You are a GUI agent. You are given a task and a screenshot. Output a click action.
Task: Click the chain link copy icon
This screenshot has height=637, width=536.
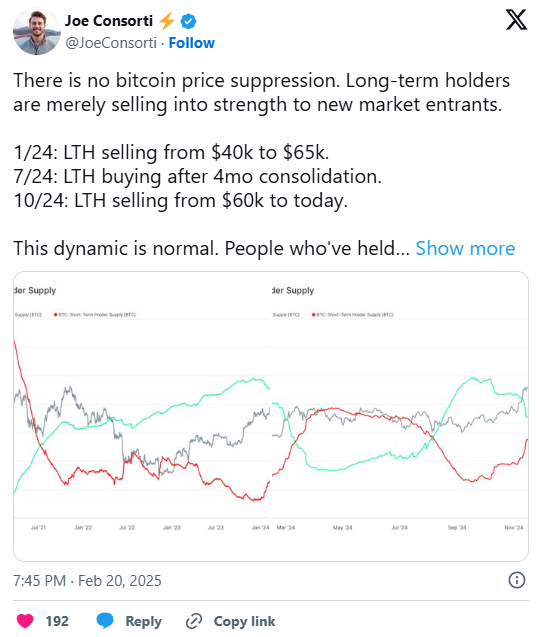[x=194, y=621]
